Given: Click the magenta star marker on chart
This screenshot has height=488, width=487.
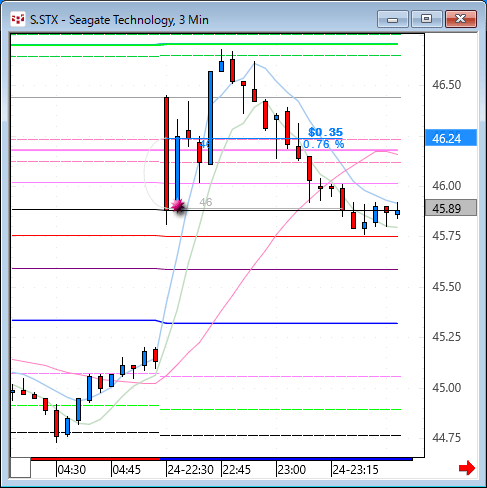Looking at the screenshot, I should [178, 206].
